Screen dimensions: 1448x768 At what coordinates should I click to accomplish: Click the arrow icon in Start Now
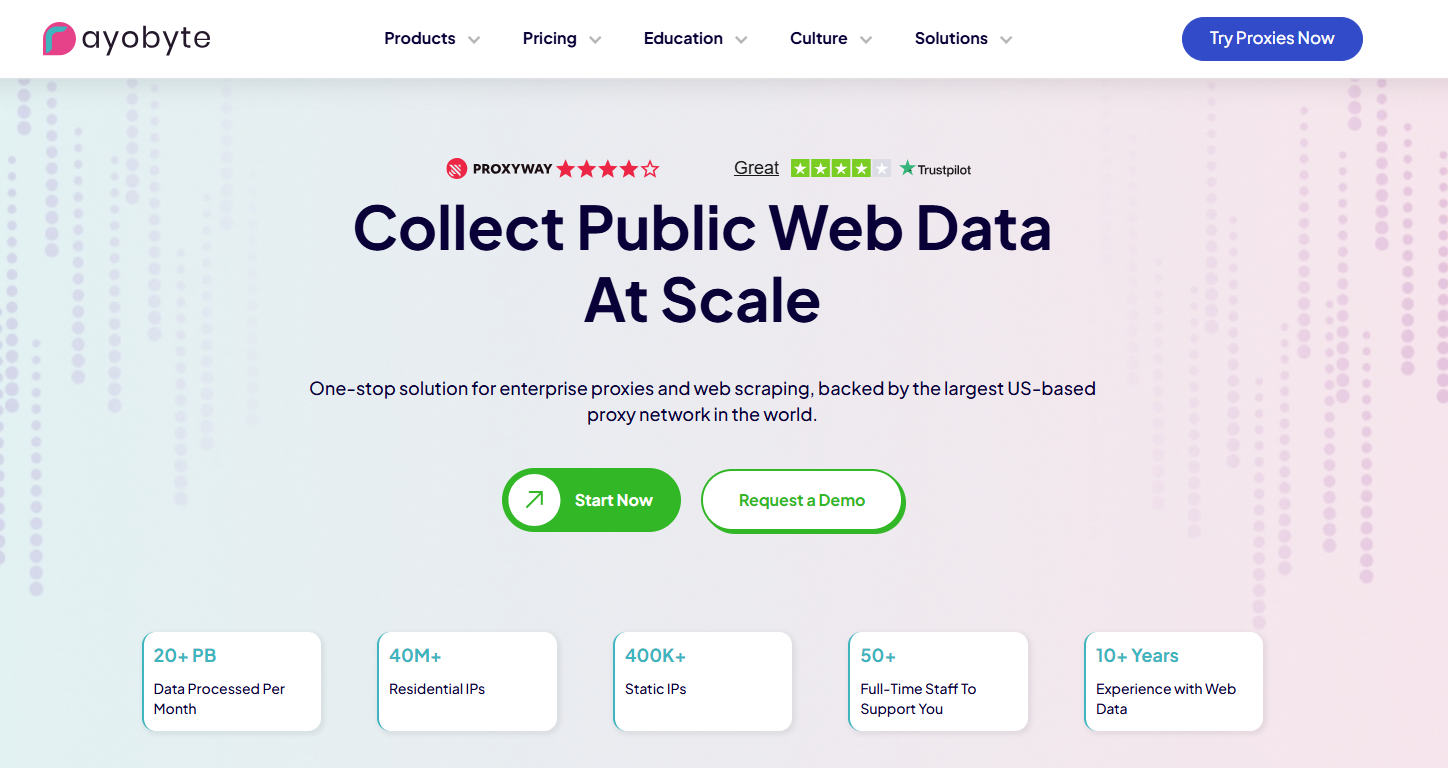pos(535,500)
